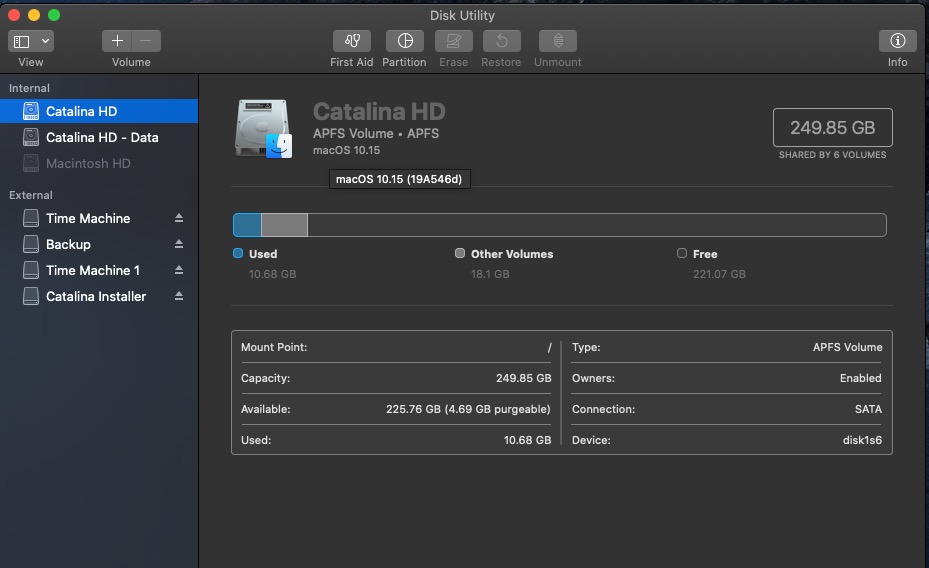Click Time Machine disk icon
The height and width of the screenshot is (568, 929).
(31, 219)
